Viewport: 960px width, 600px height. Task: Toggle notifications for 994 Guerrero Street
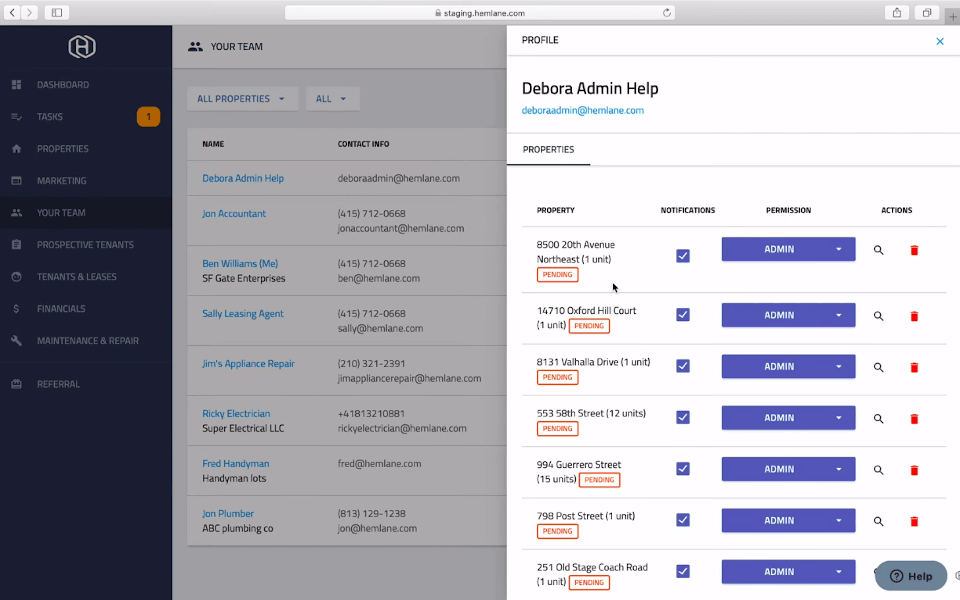coord(683,469)
